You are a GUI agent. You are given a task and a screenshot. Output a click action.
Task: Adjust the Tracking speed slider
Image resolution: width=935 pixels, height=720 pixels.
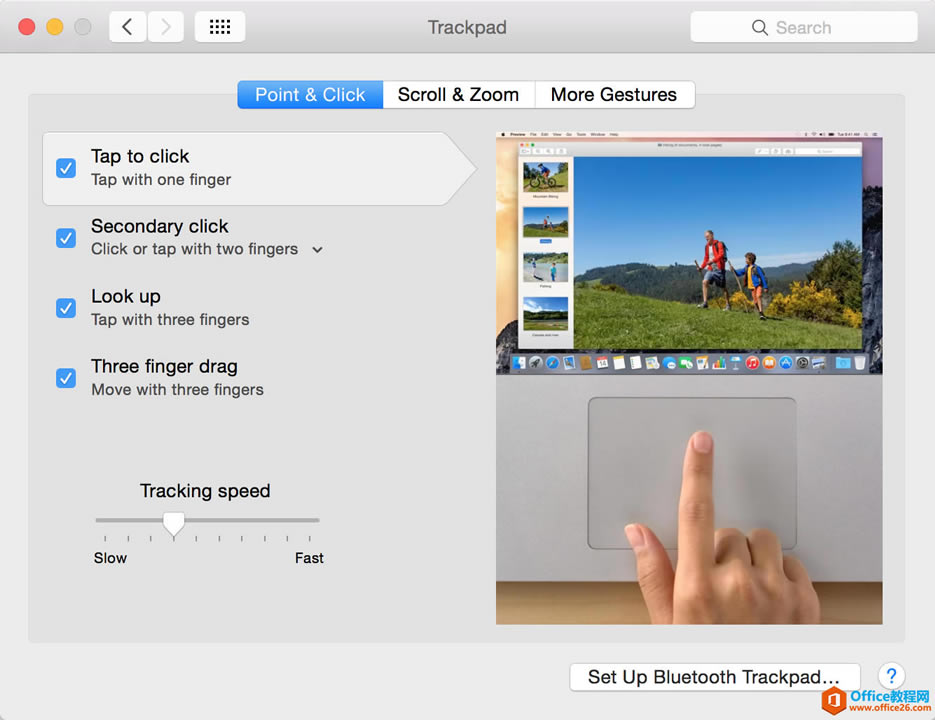pos(174,522)
